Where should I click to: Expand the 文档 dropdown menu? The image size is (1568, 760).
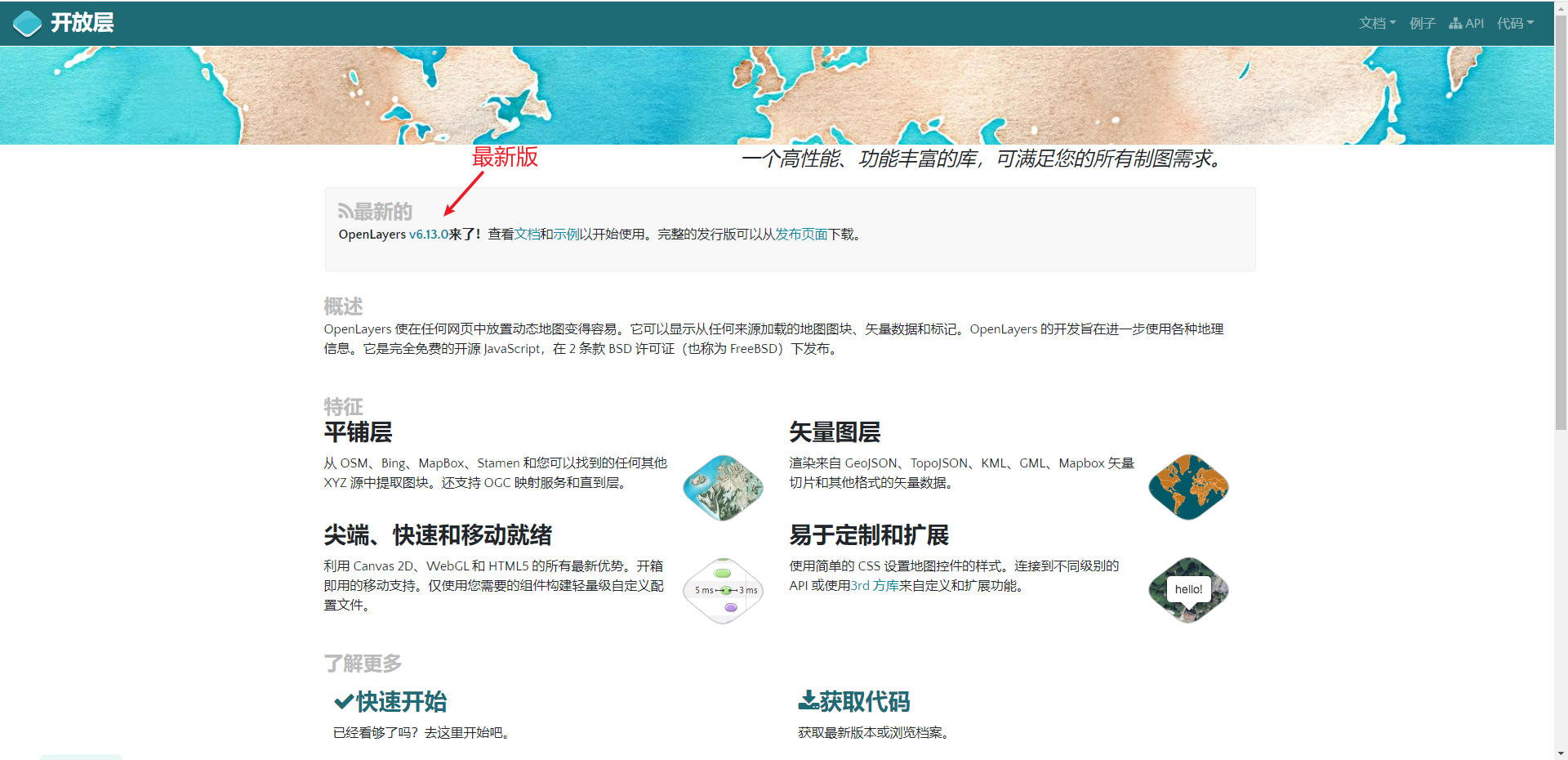coord(1377,24)
